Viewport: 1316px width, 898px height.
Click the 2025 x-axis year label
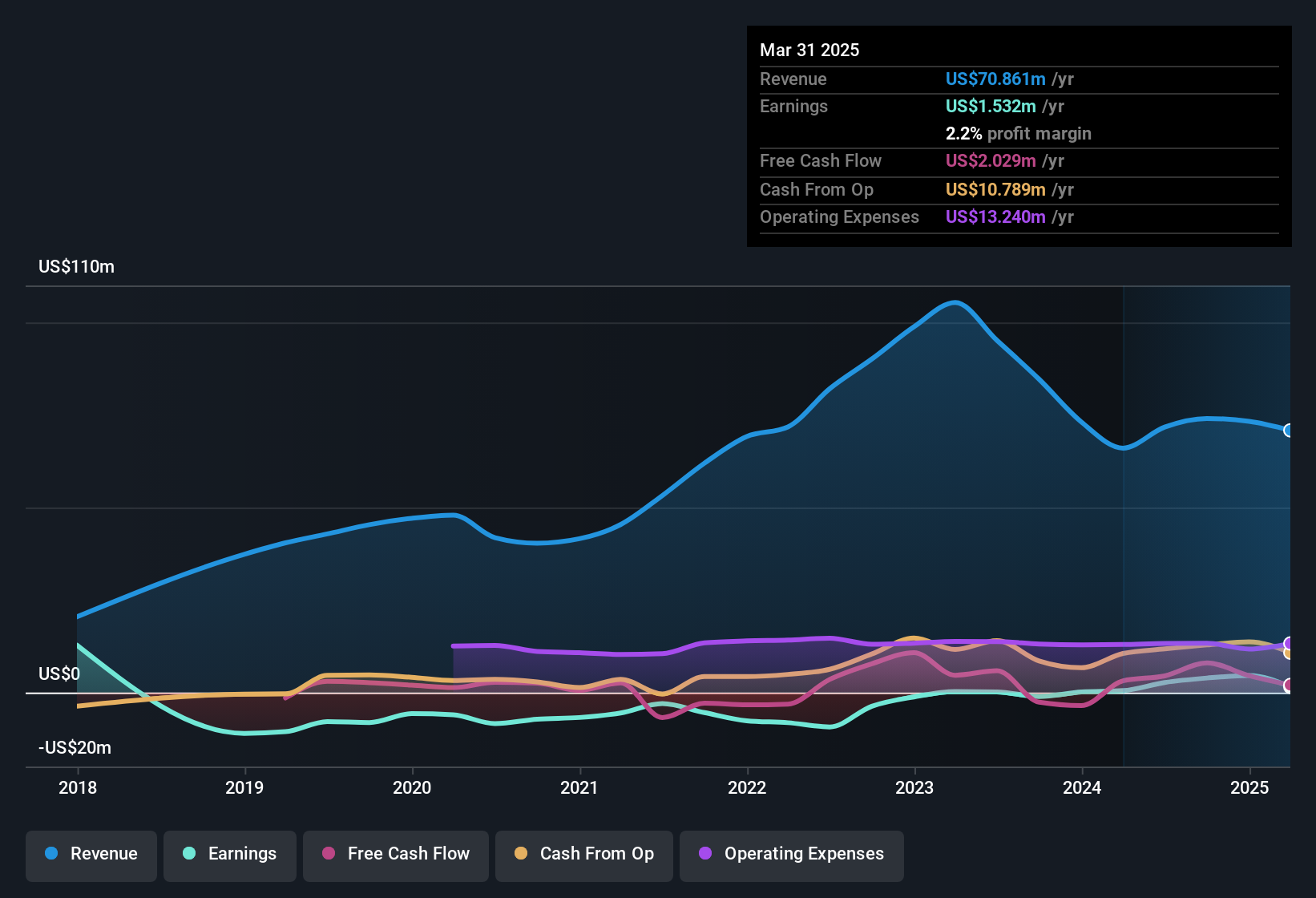1249,787
